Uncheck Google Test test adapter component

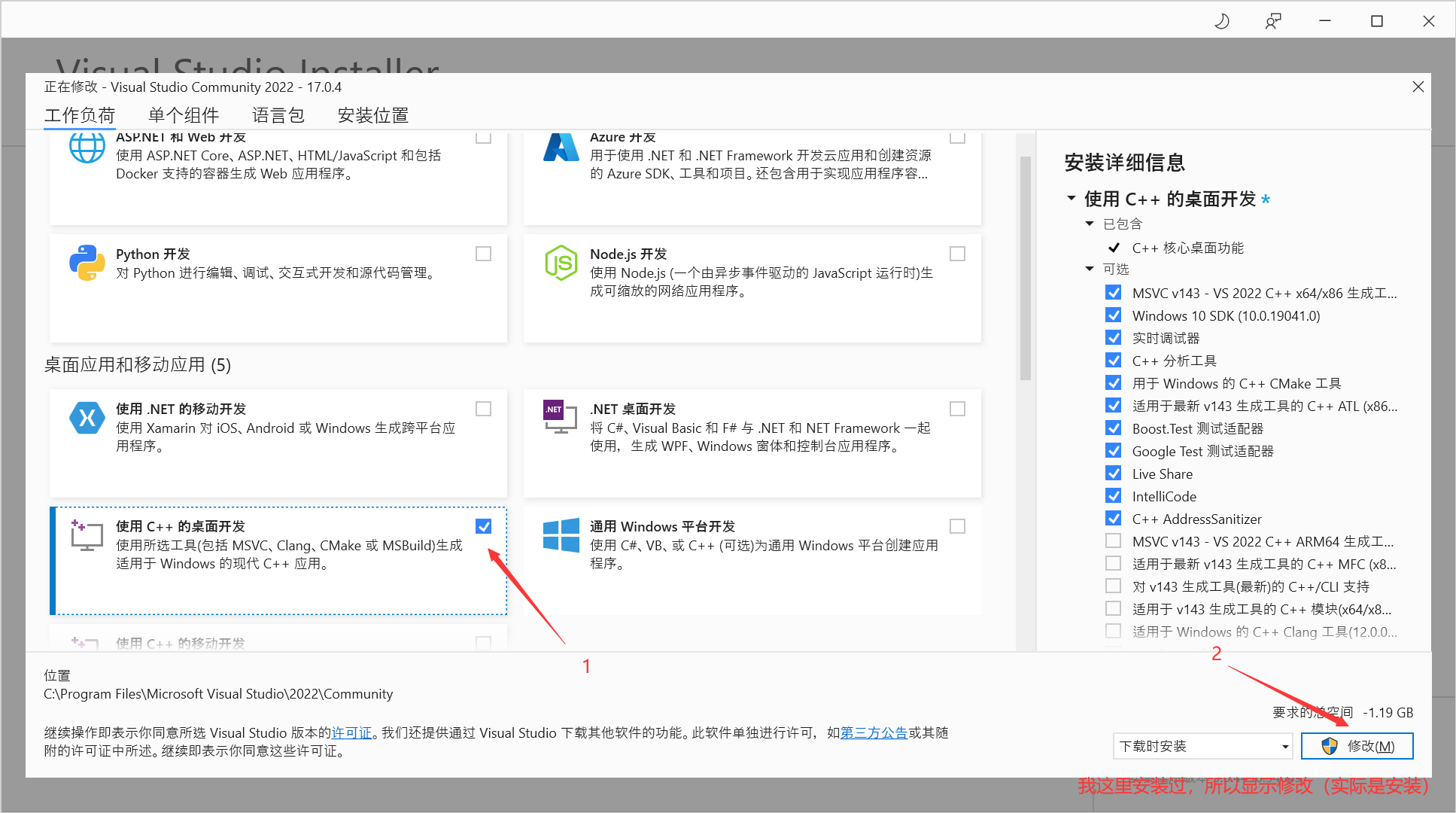pos(1114,451)
